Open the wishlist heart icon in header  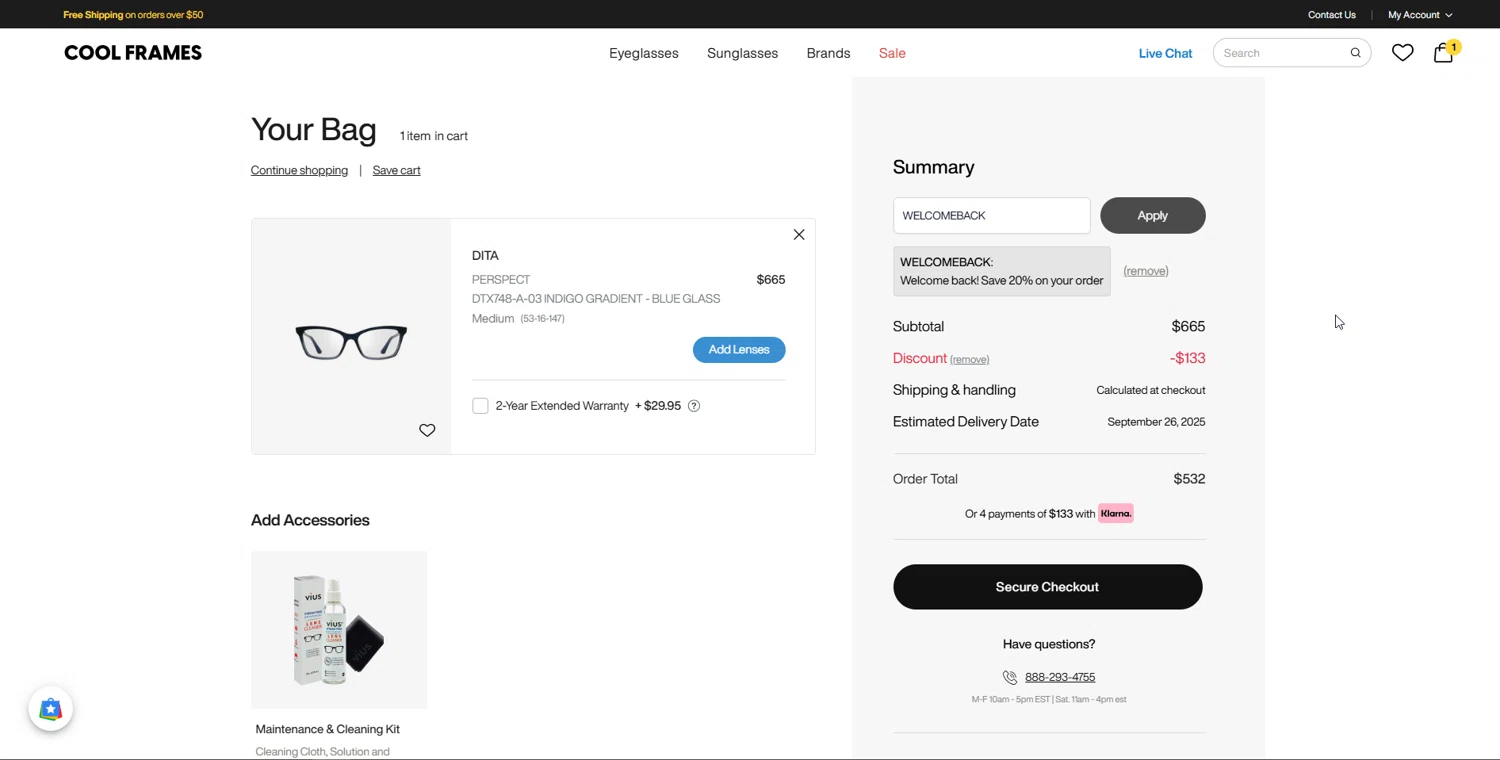1403,53
